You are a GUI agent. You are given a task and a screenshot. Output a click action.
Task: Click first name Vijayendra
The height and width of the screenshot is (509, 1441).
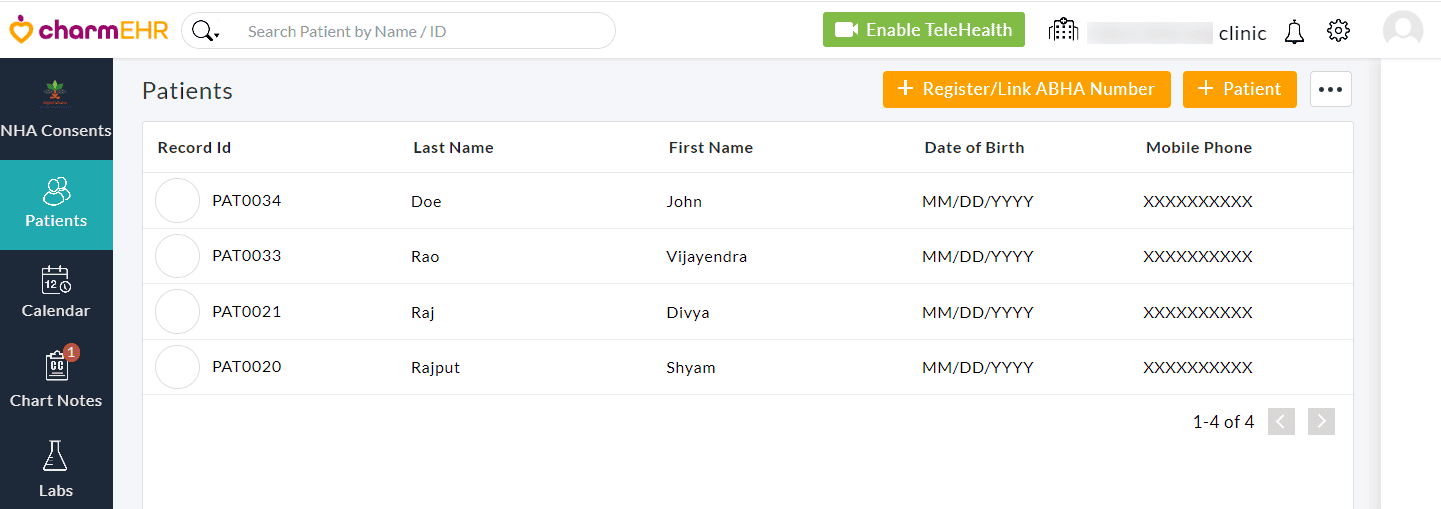tap(707, 257)
